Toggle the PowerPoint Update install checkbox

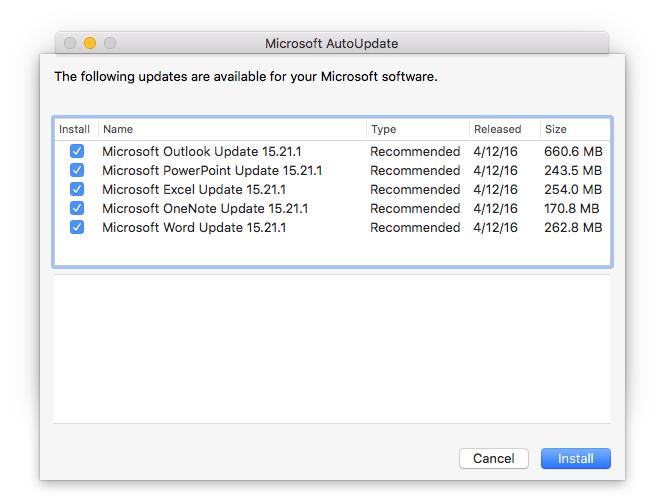(77, 171)
